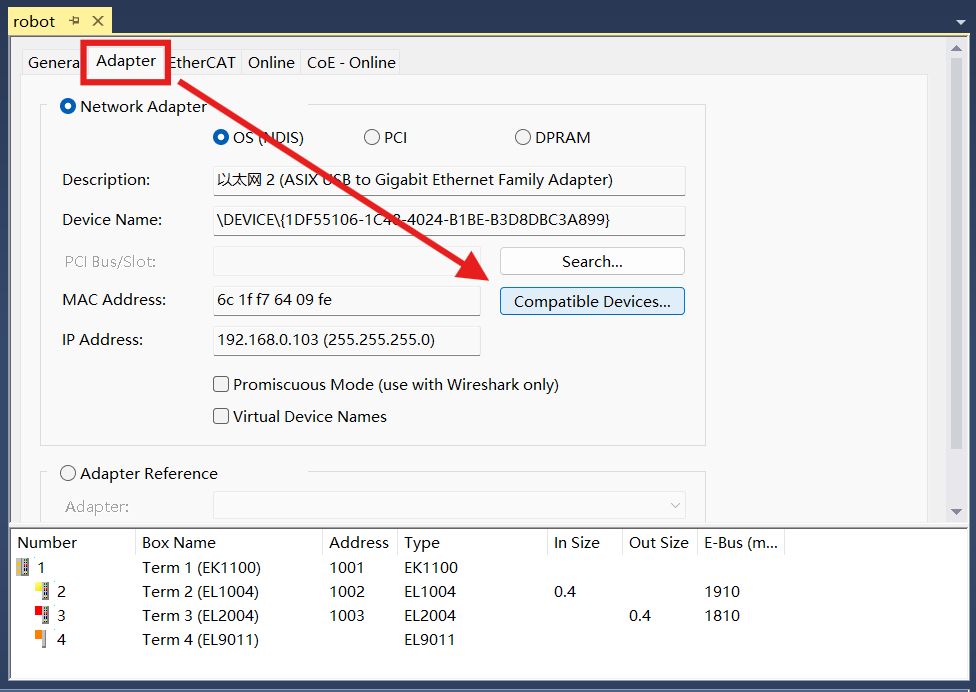Switch to the EtherCAT tab
Viewport: 976px width, 692px height.
tap(203, 63)
